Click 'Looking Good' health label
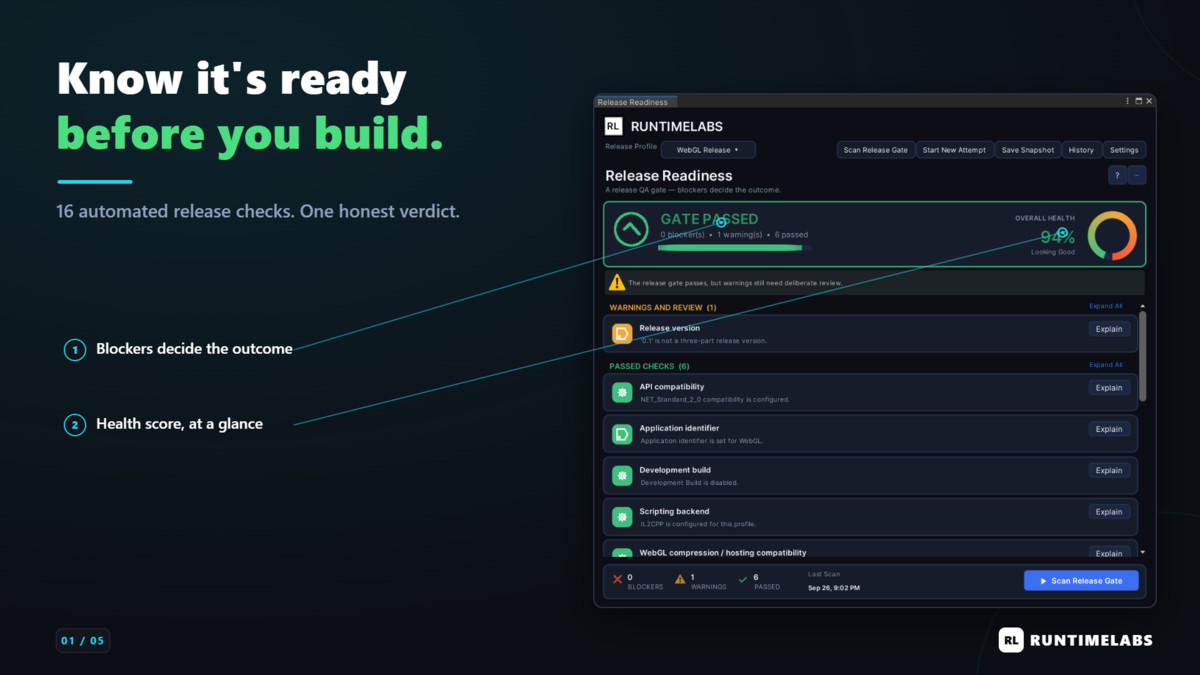This screenshot has width=1200, height=675. pos(1053,252)
